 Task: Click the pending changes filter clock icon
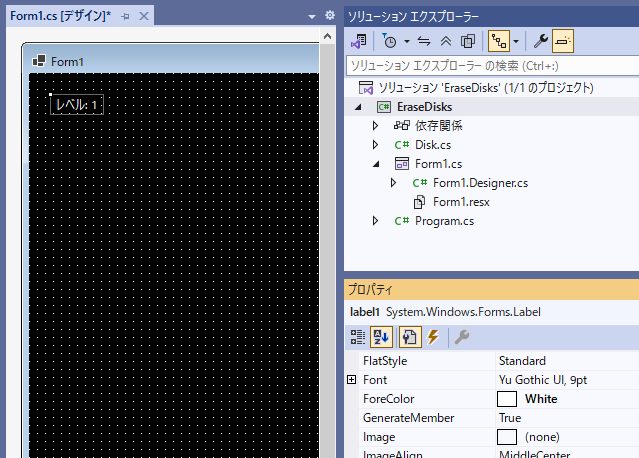(x=388, y=42)
